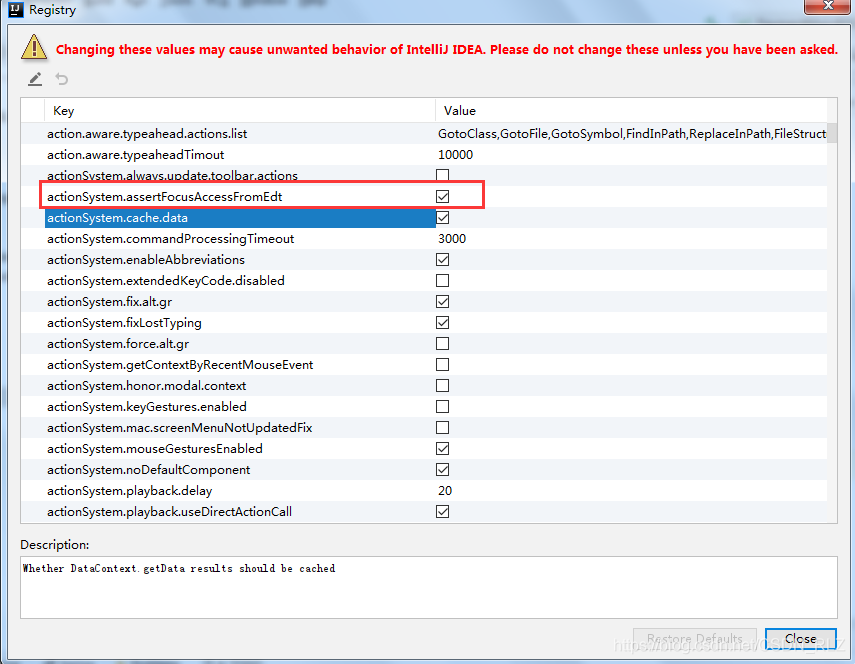Screen dimensions: 855x664
Task: Click the Key column header
Action: pyautogui.click(x=63, y=110)
